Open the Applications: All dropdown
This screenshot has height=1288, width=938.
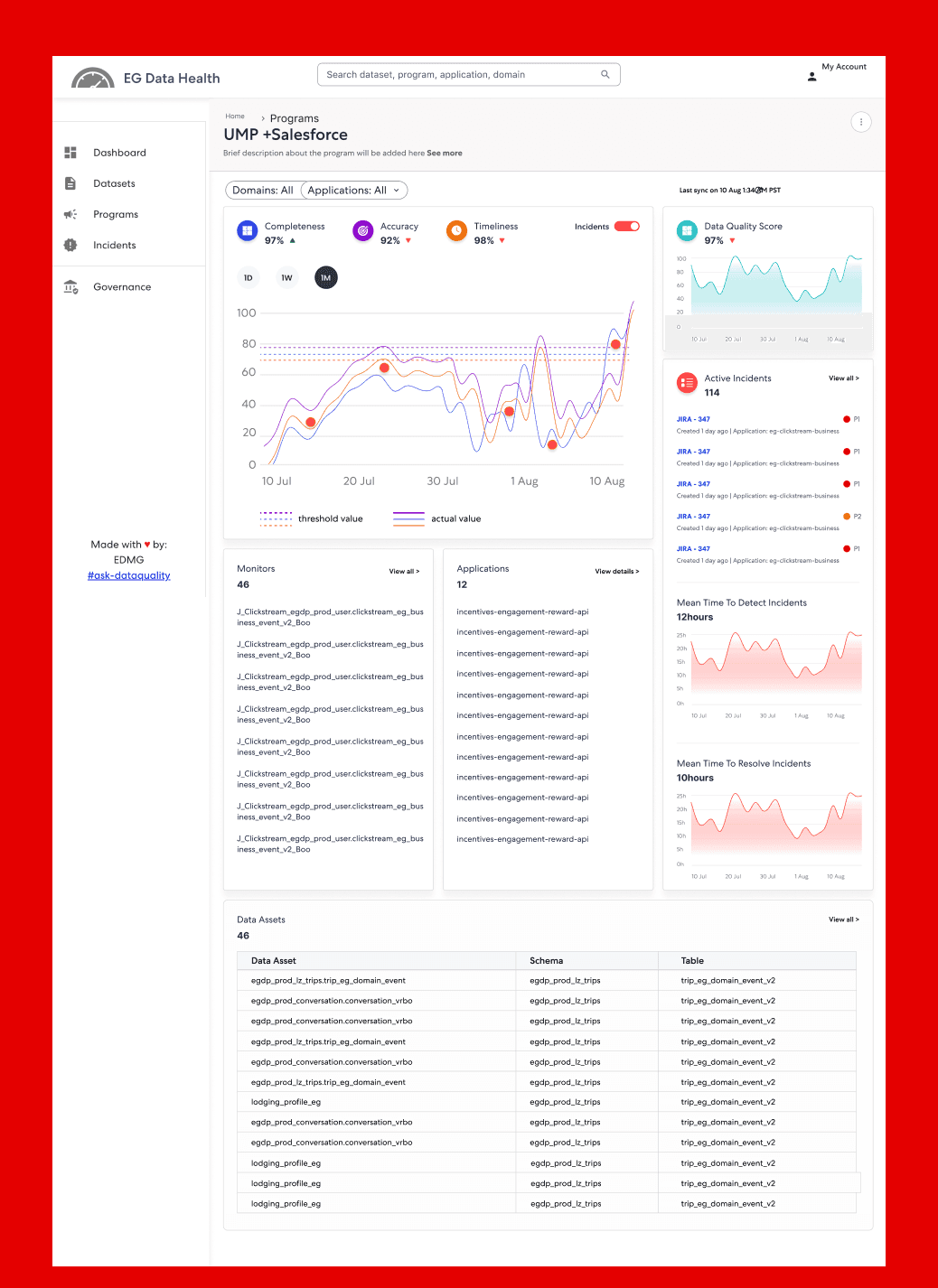coord(353,191)
